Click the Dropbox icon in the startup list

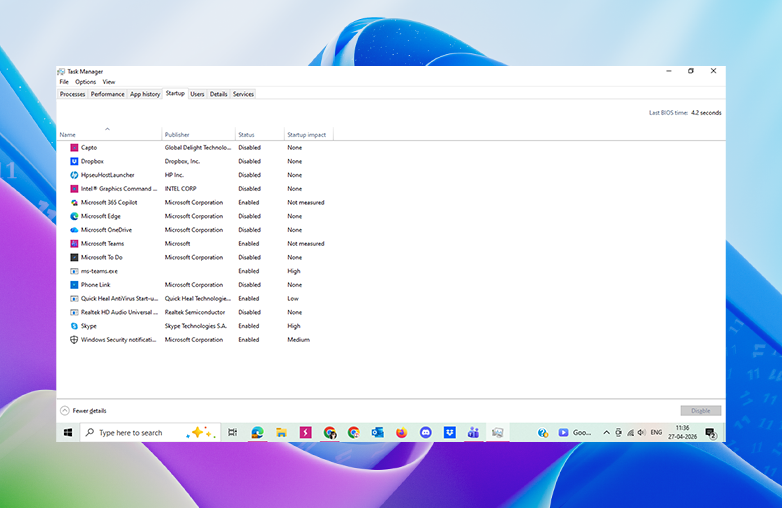coord(74,162)
